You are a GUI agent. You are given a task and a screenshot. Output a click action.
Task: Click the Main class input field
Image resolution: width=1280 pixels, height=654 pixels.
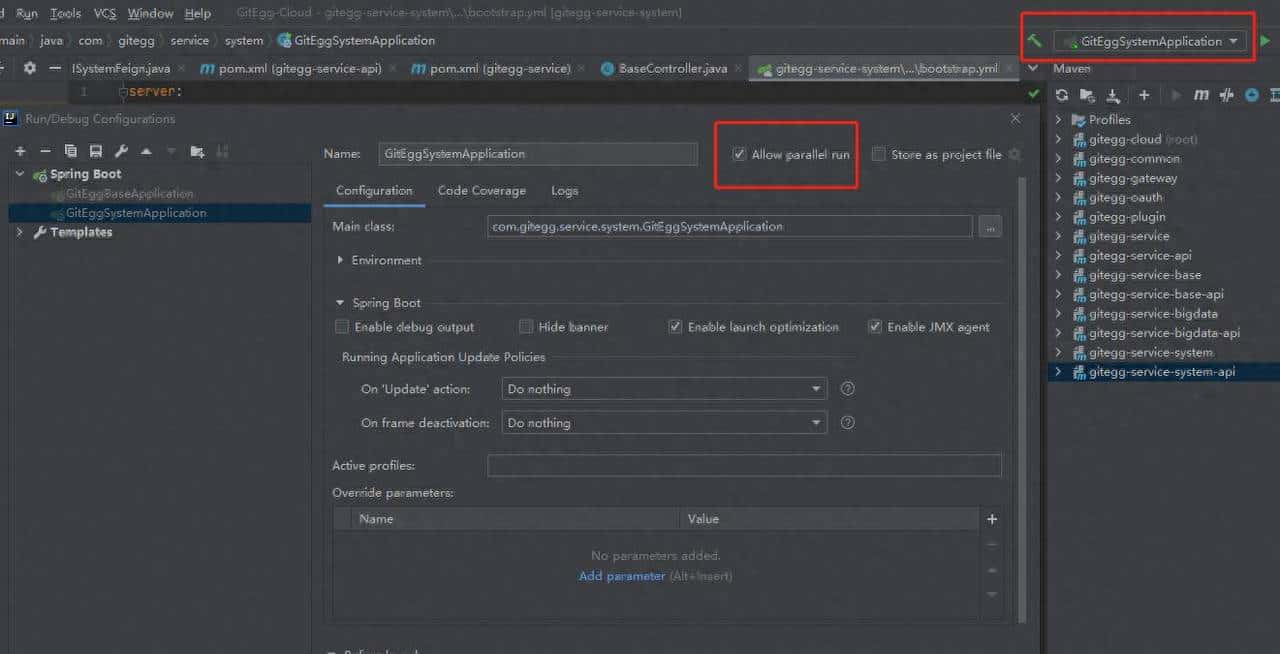(730, 227)
